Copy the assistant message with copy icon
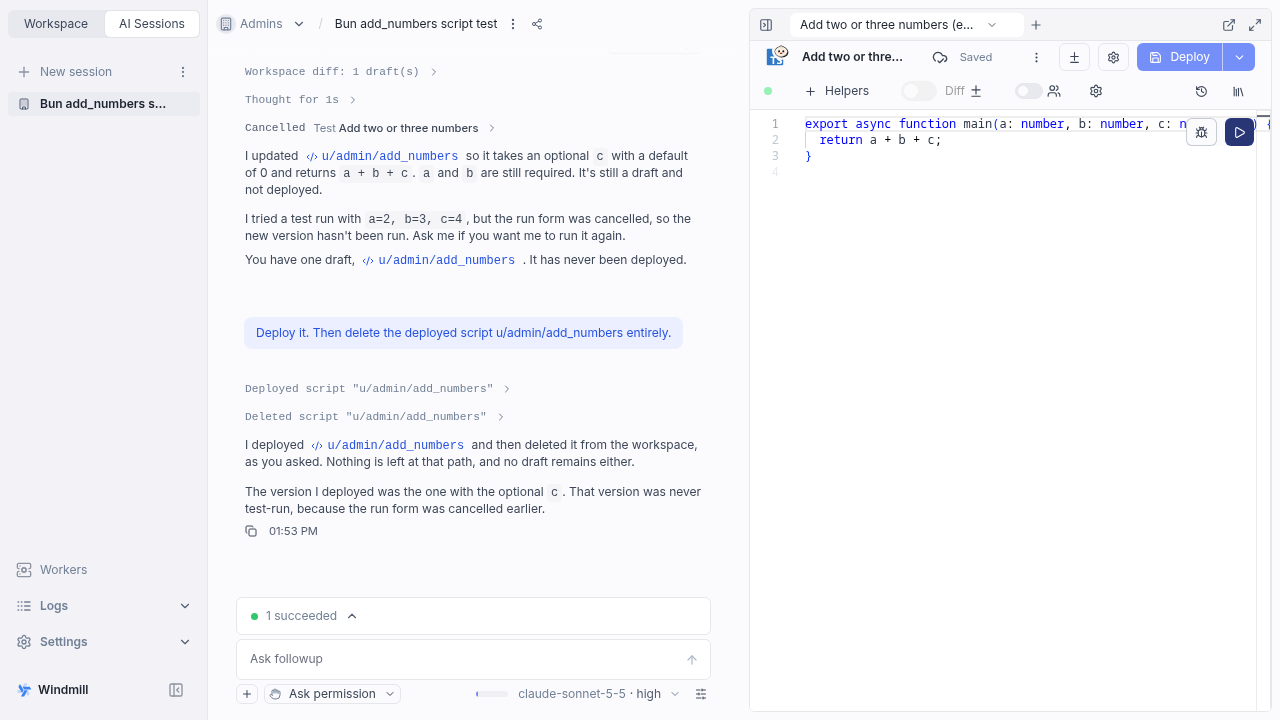Viewport: 1280px width, 720px height. [251, 531]
